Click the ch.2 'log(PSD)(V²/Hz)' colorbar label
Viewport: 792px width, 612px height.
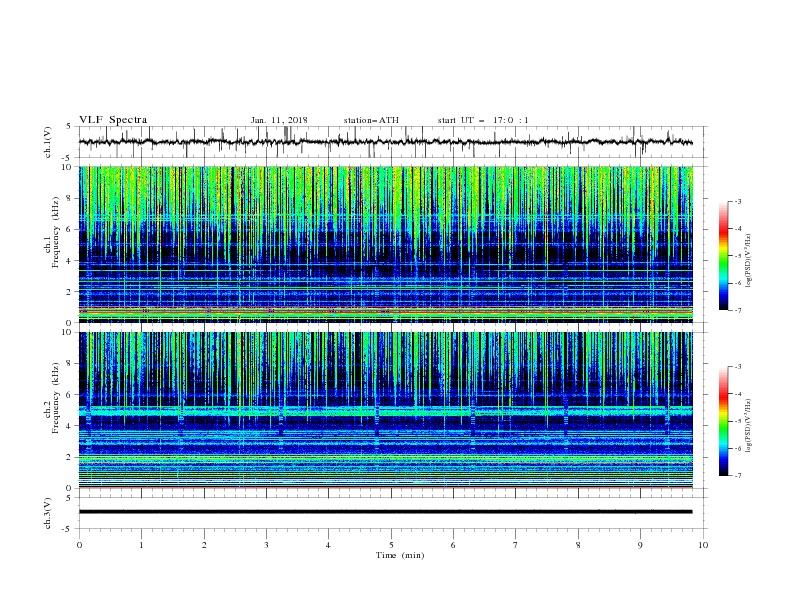coord(748,426)
